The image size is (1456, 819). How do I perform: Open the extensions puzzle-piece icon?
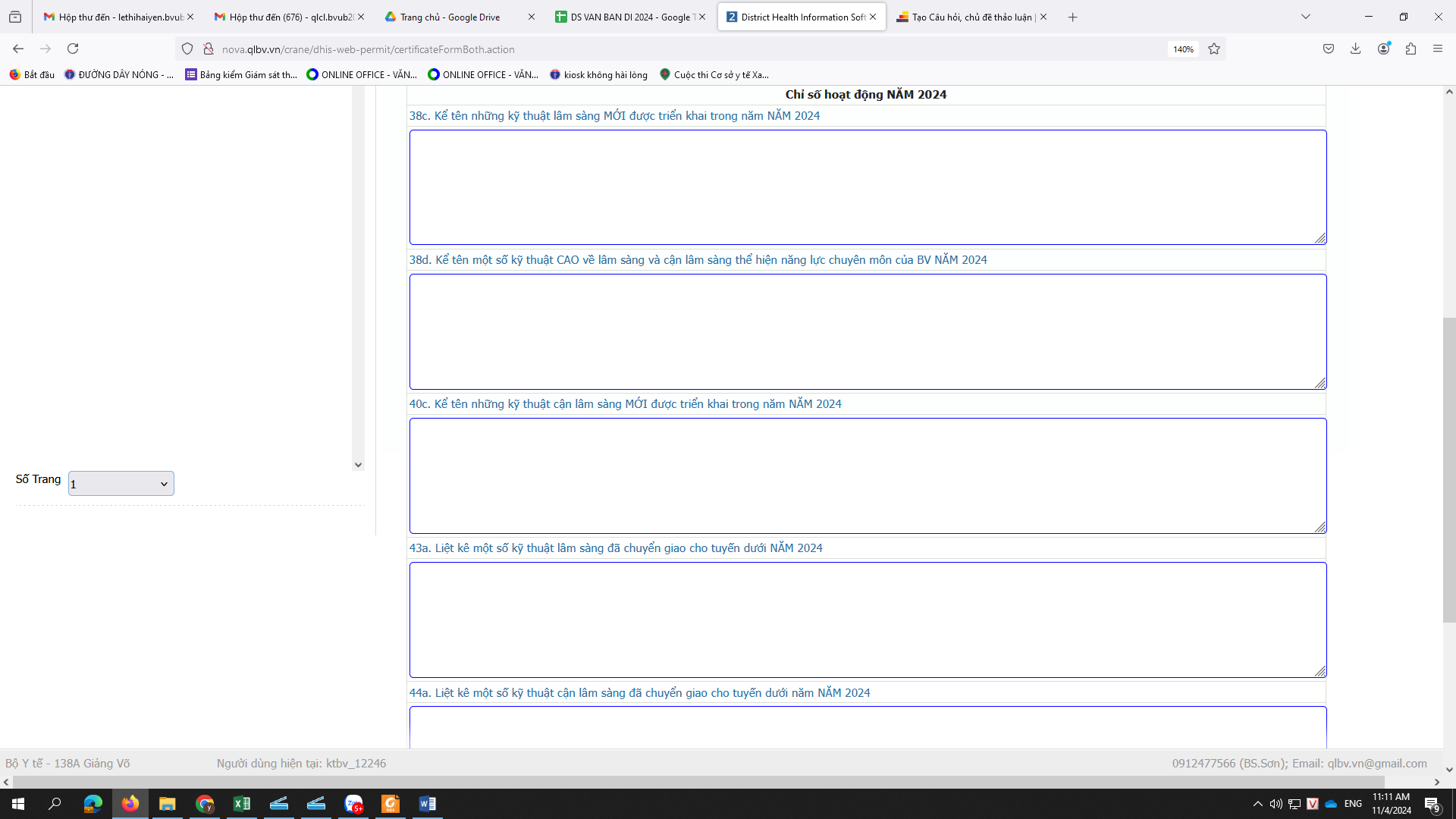[1410, 49]
